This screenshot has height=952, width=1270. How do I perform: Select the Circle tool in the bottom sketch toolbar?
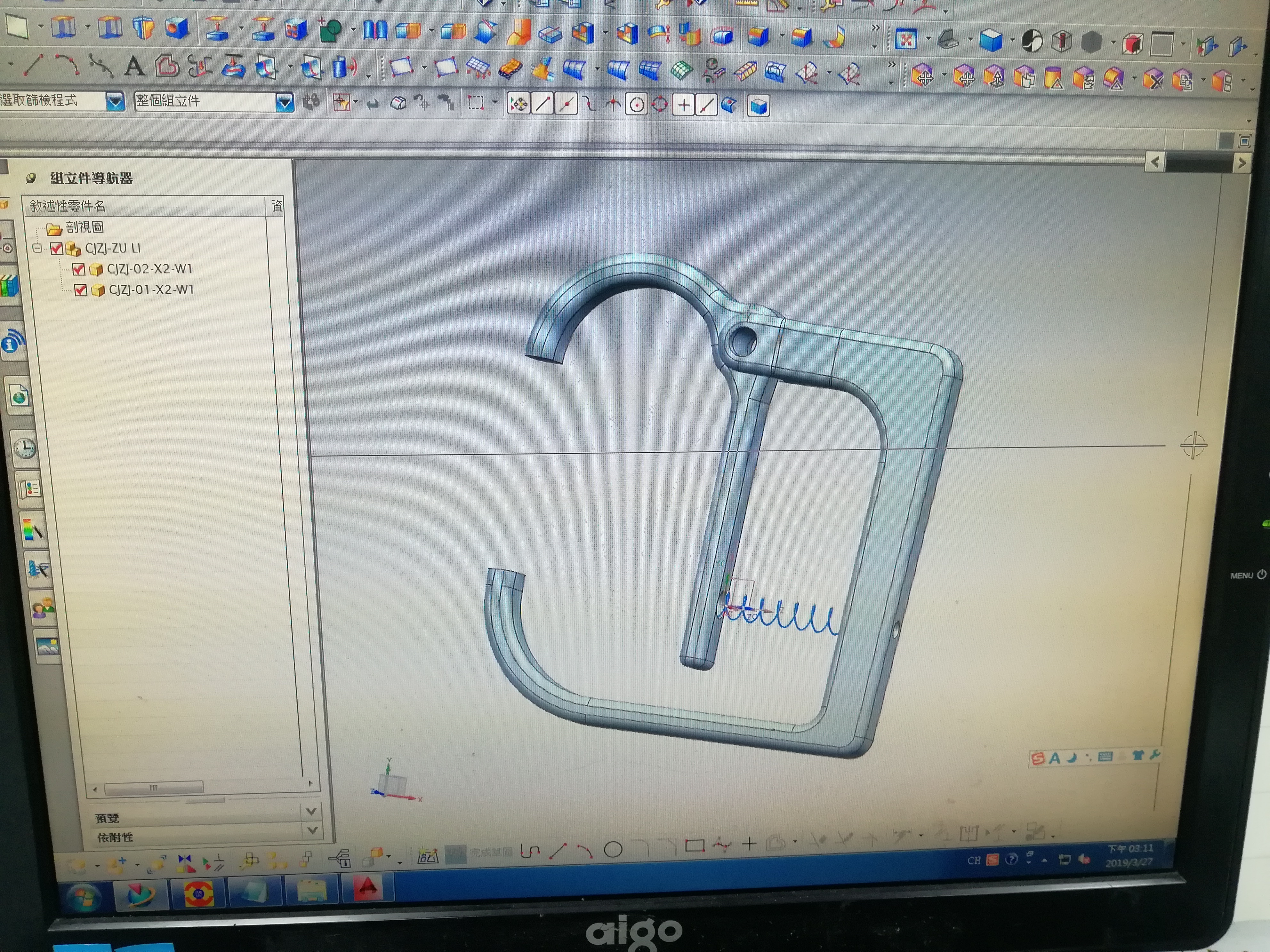[x=613, y=849]
